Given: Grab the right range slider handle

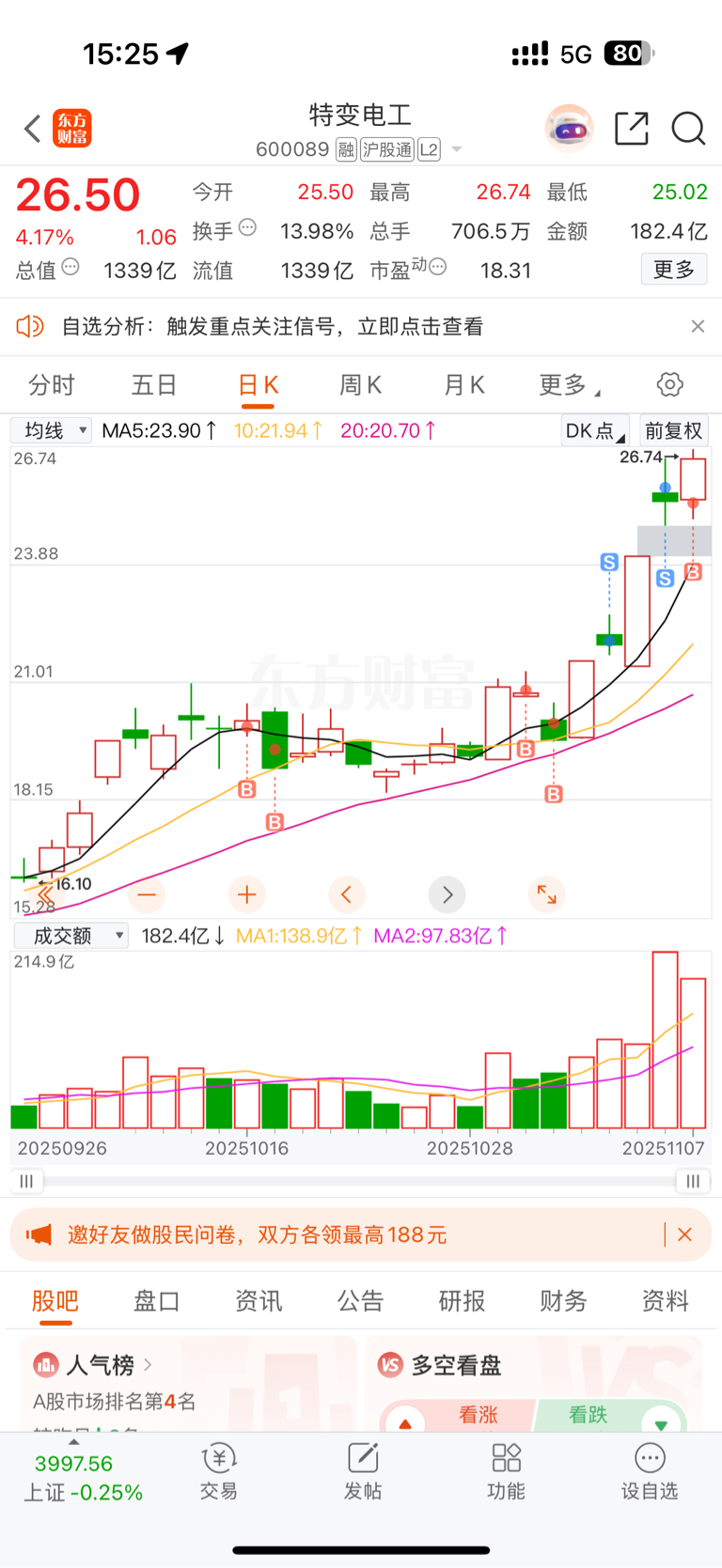Looking at the screenshot, I should click(x=693, y=1181).
